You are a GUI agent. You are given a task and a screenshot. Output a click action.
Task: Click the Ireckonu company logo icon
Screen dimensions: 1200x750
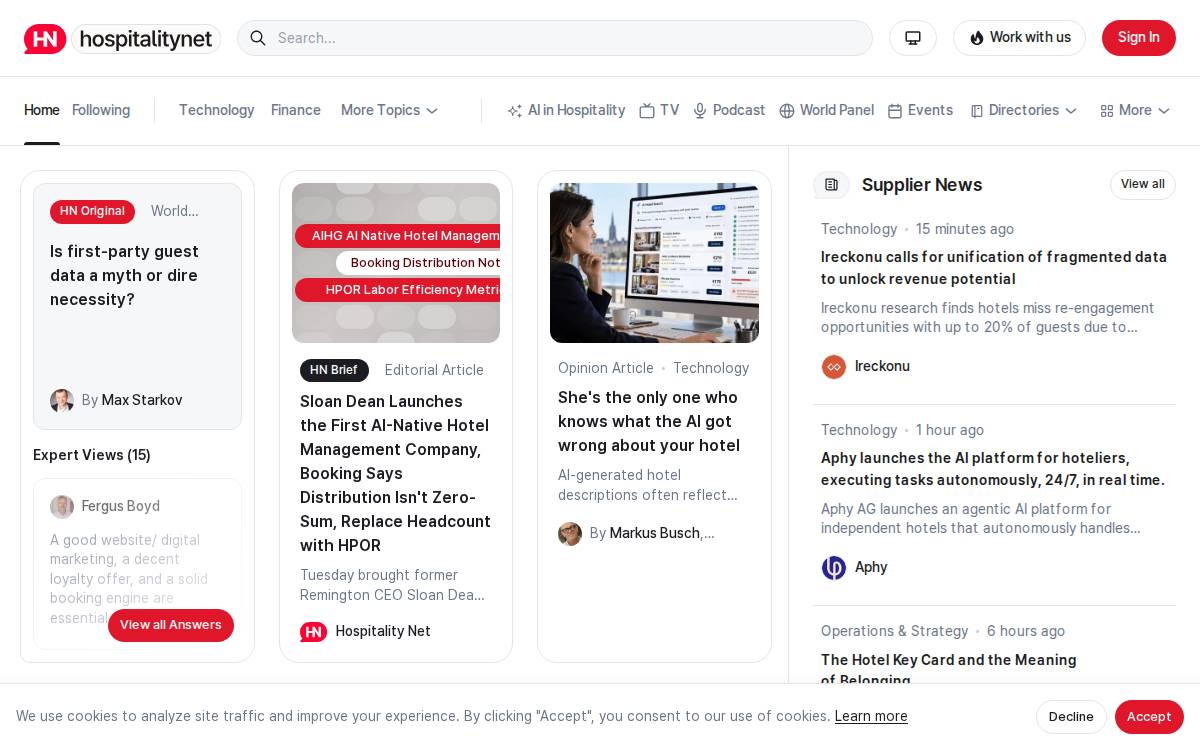click(834, 367)
